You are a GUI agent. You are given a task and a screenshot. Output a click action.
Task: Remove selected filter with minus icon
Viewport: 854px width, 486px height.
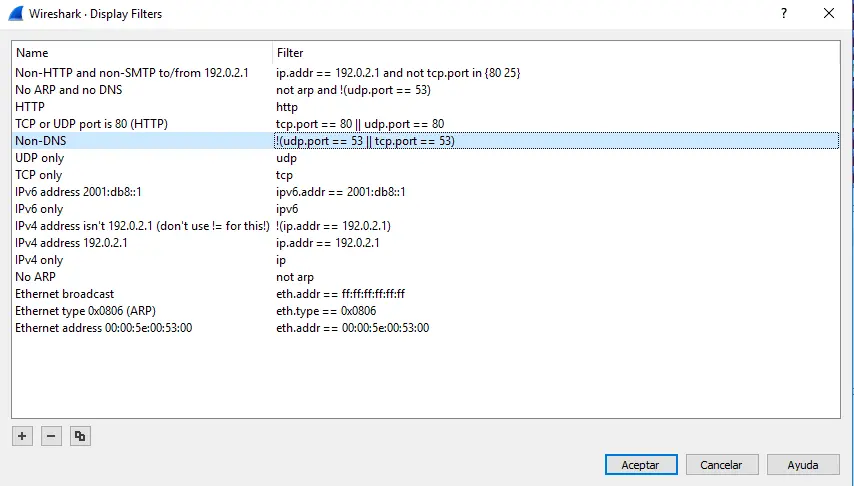click(x=51, y=436)
